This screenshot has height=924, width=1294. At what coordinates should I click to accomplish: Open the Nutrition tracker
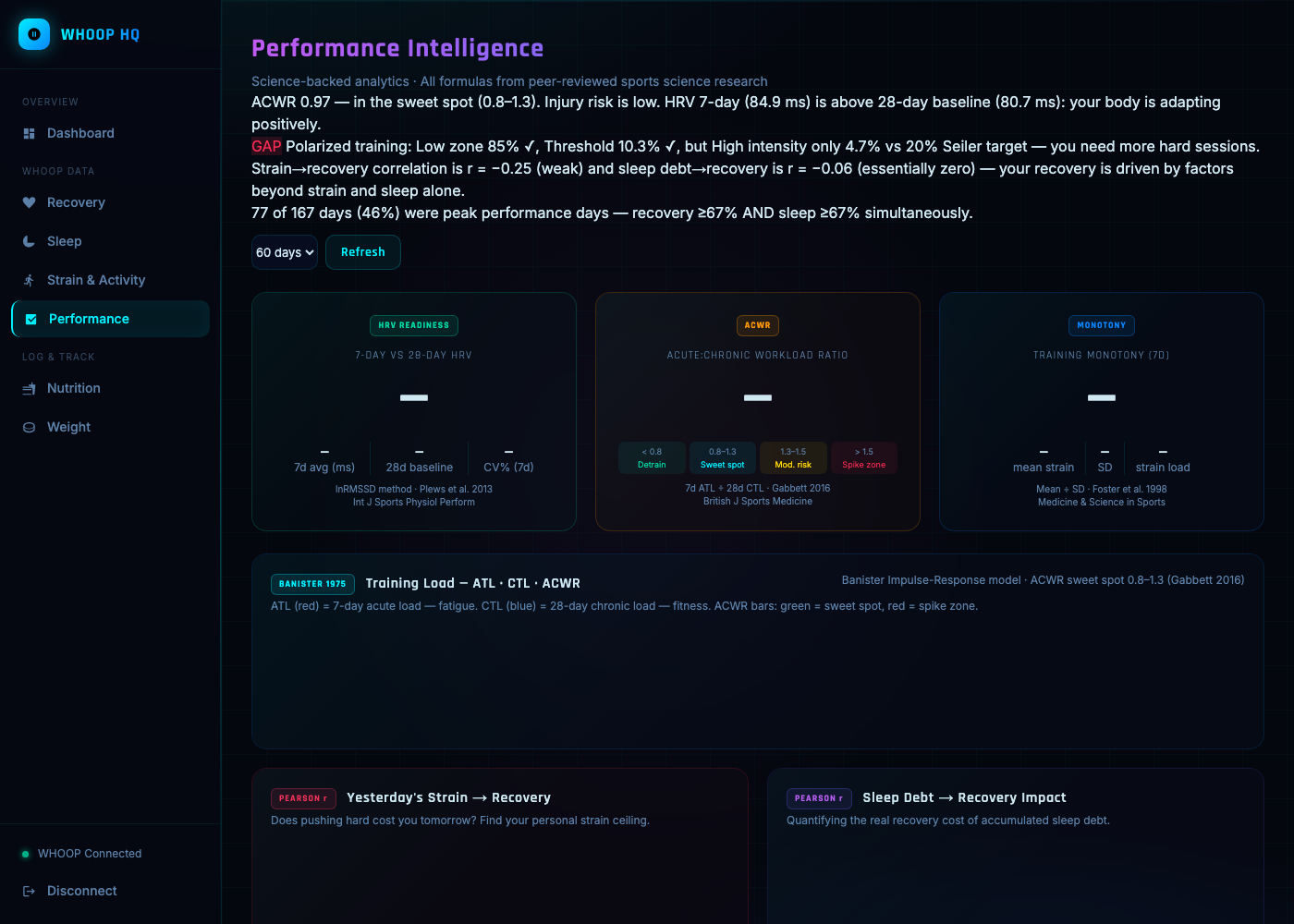110,388
